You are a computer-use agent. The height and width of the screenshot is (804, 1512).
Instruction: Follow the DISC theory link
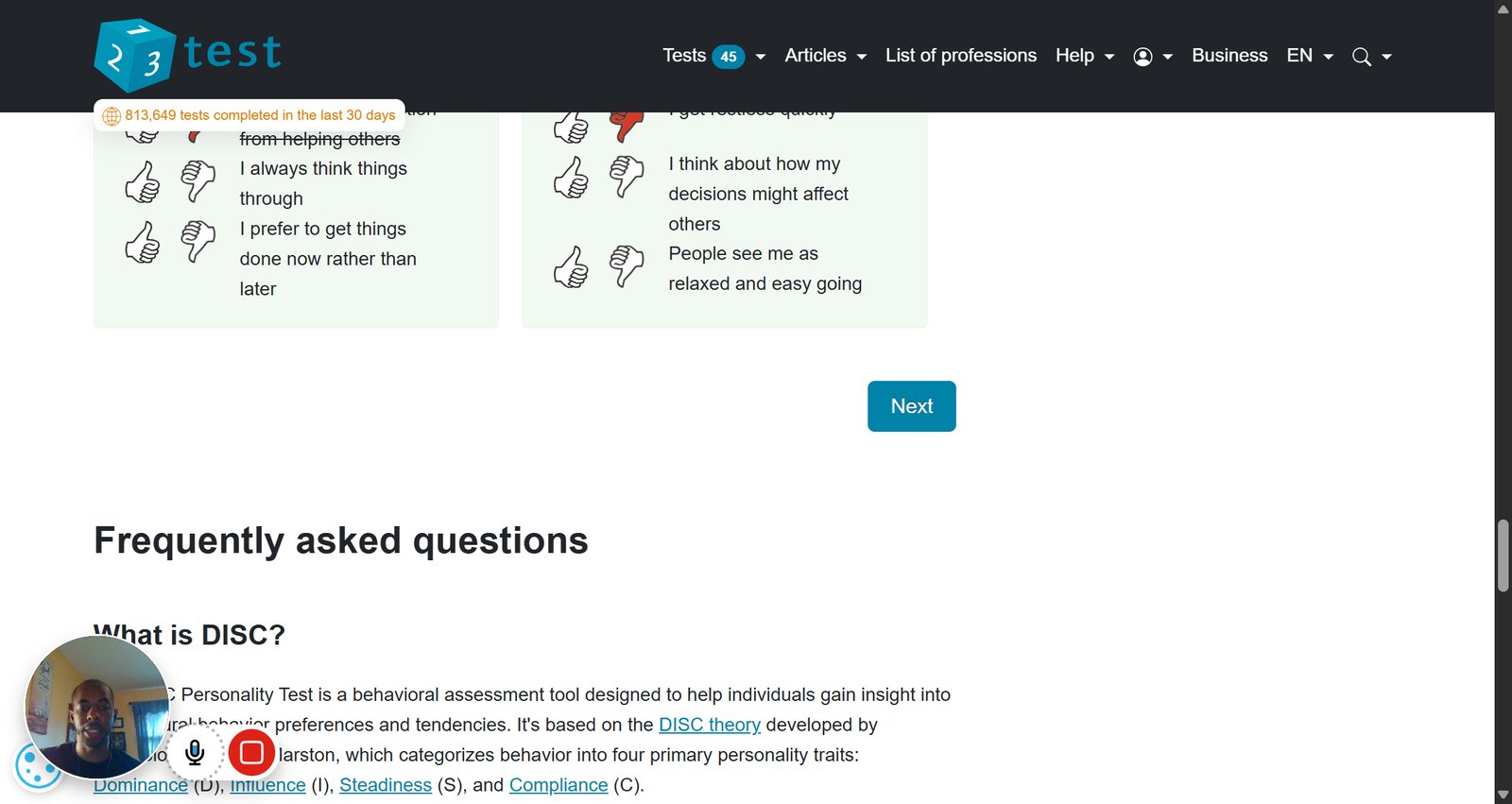tap(710, 725)
